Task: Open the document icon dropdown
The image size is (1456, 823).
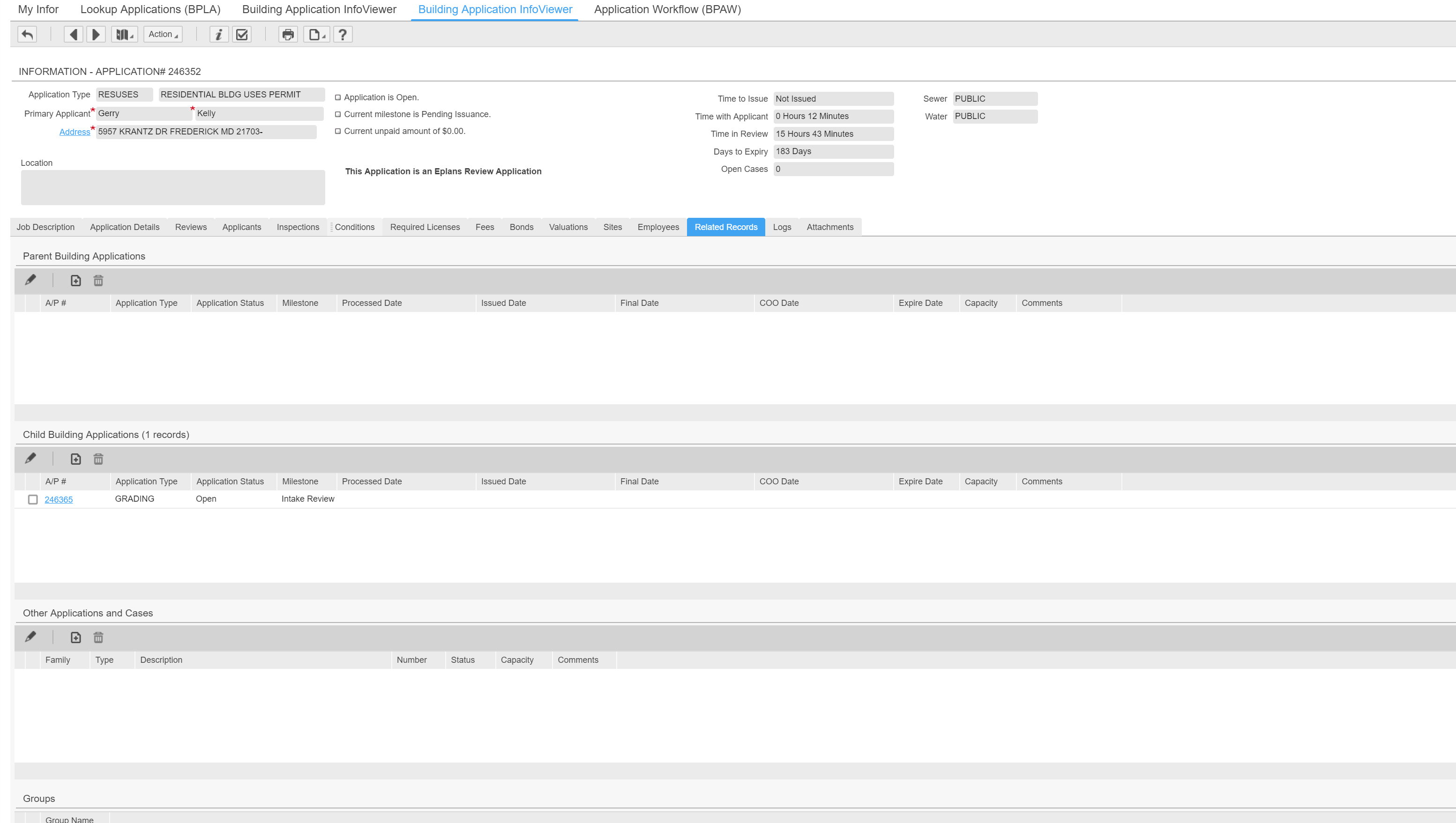Action: [x=317, y=35]
